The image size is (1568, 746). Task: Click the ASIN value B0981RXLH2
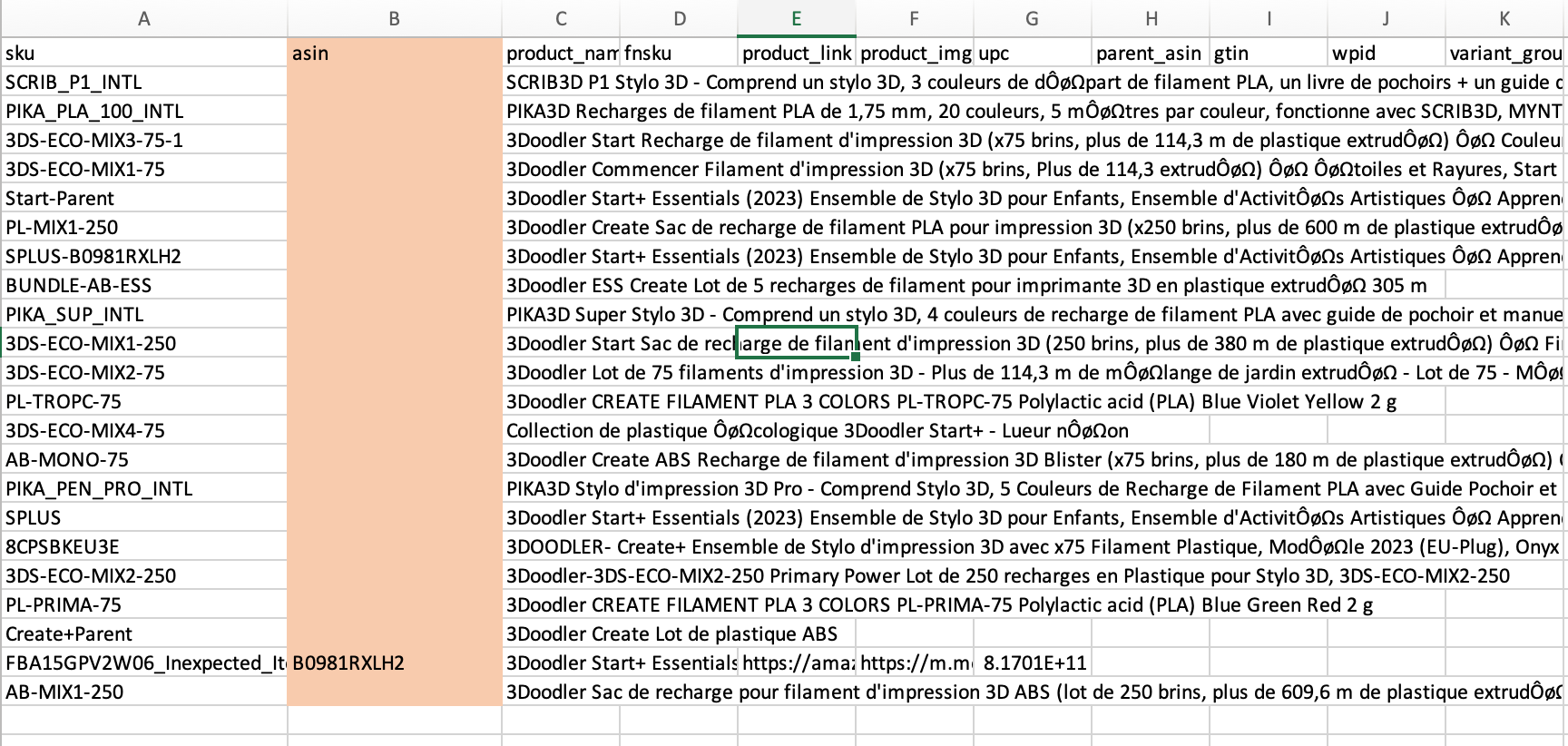point(394,663)
